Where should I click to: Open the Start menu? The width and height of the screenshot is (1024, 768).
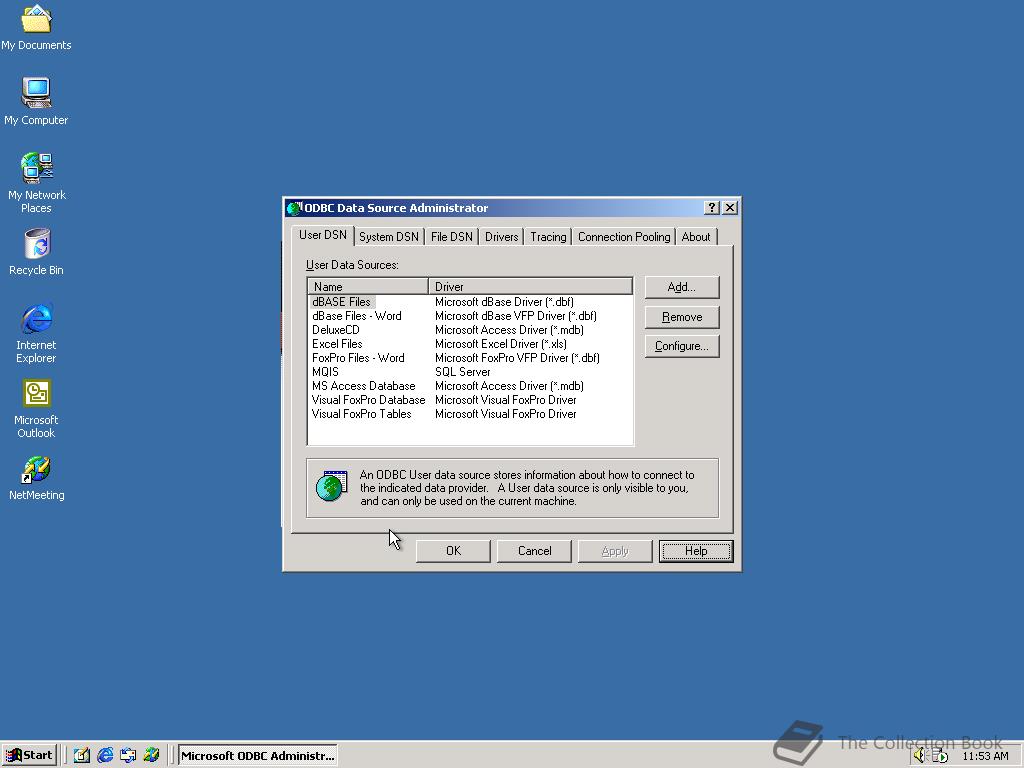(x=29, y=756)
